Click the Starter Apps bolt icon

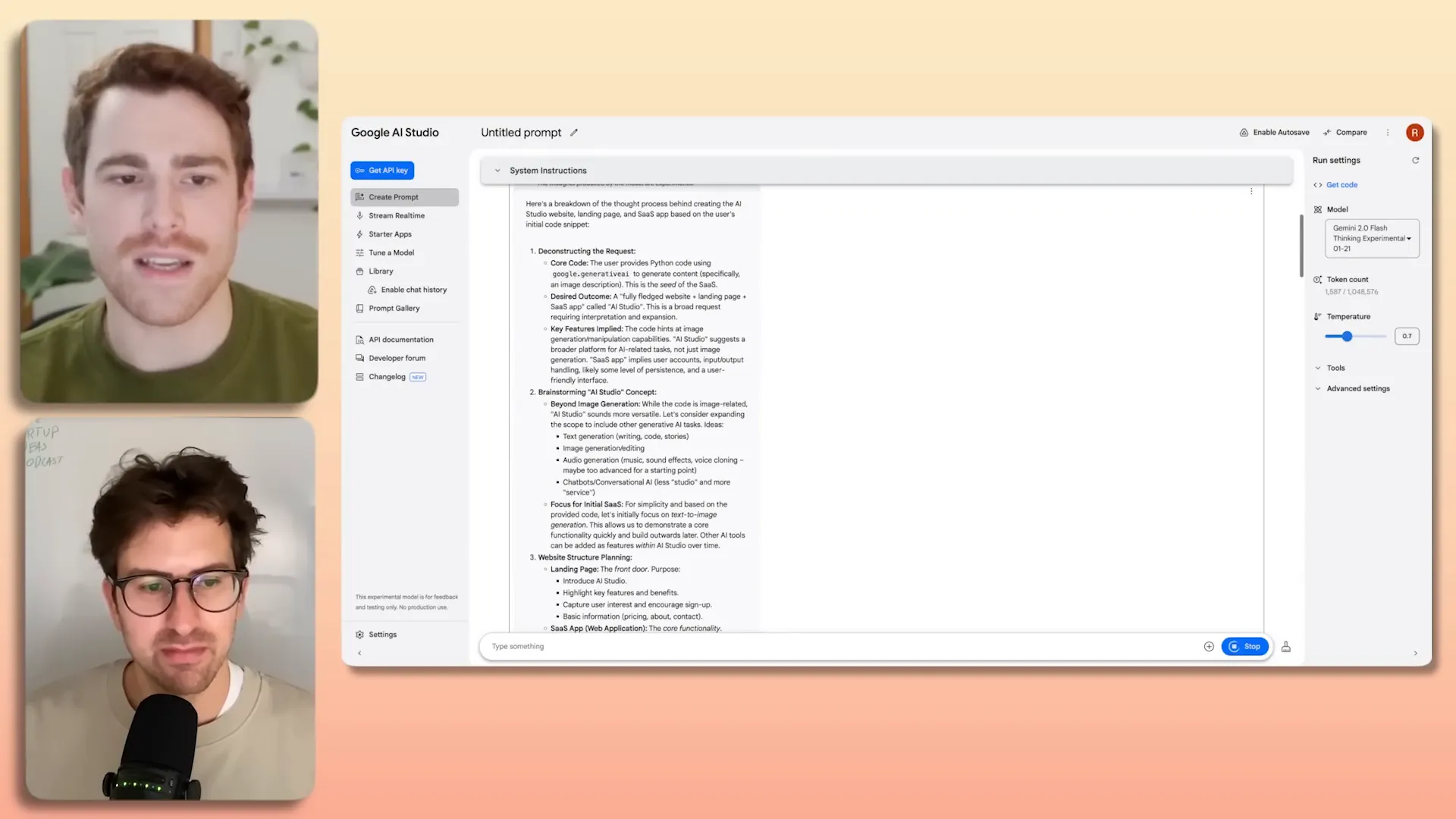coord(359,234)
